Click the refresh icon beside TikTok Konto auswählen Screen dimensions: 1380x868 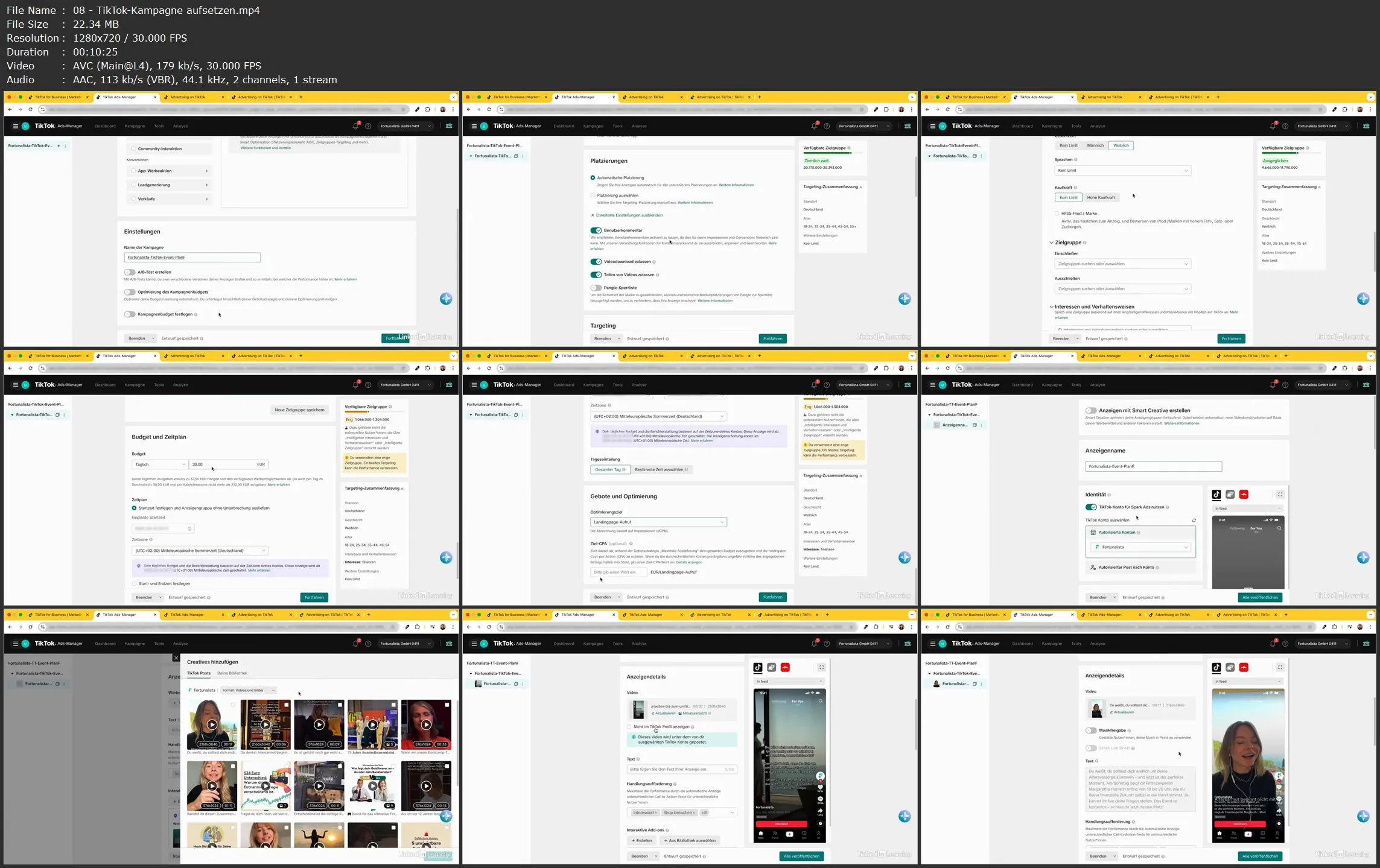pyautogui.click(x=1194, y=520)
